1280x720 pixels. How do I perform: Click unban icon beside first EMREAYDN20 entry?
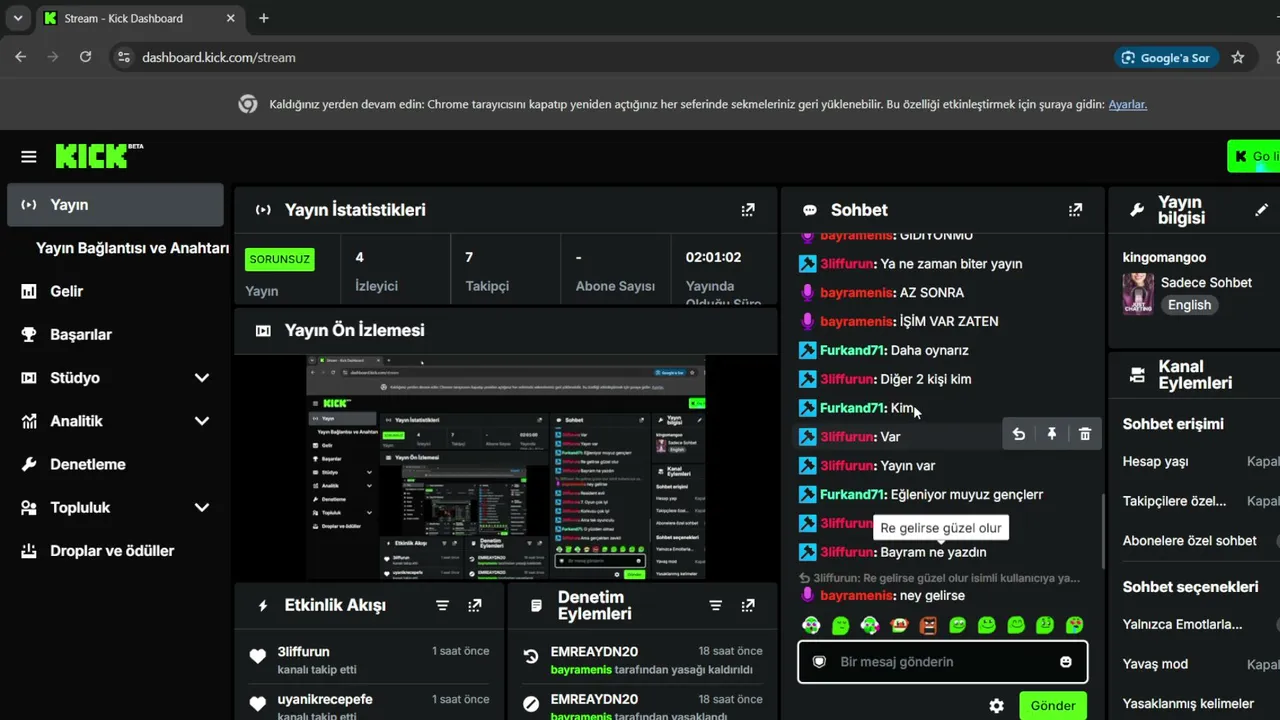531,657
